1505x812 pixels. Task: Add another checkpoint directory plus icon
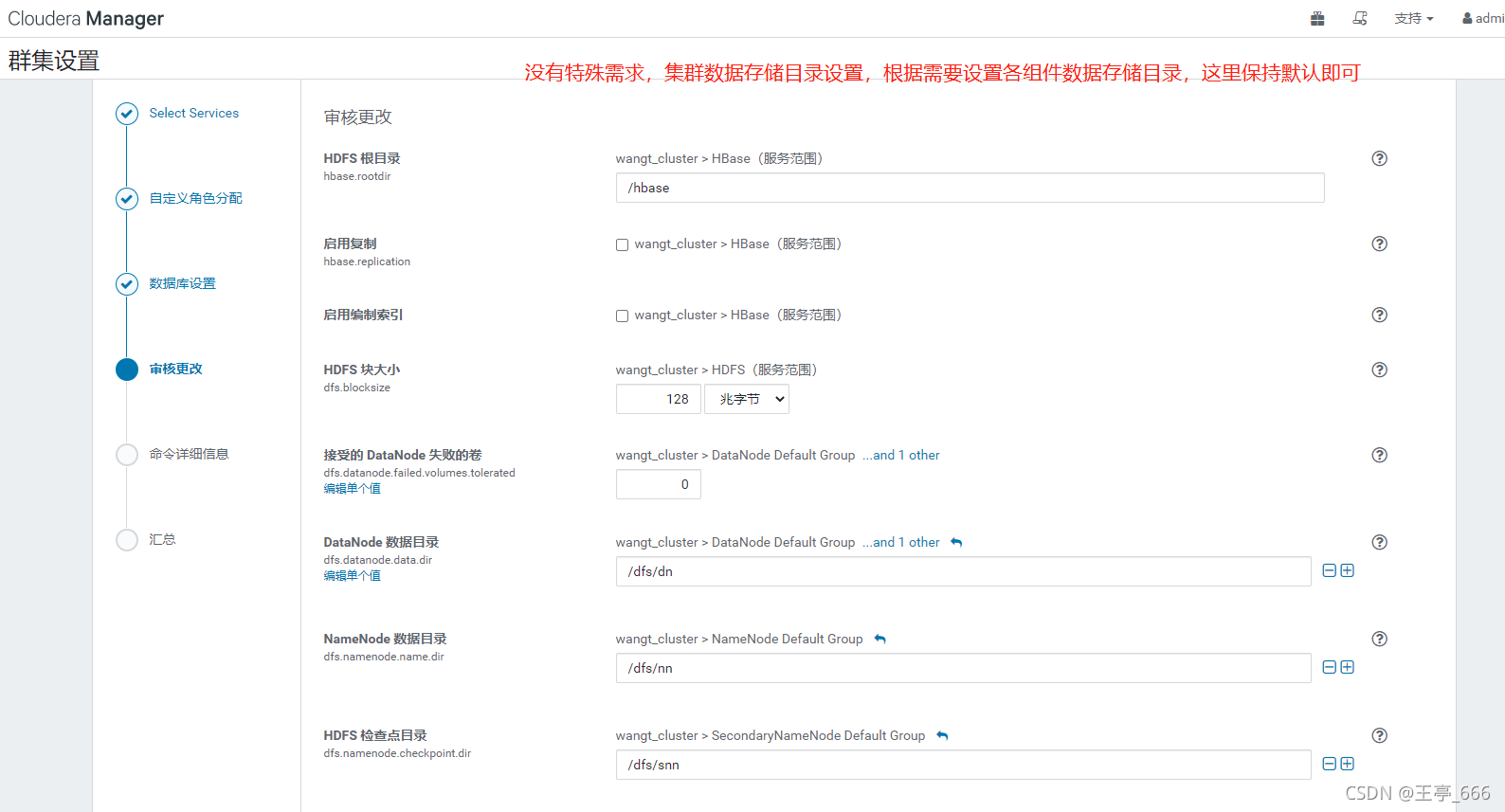[1347, 764]
